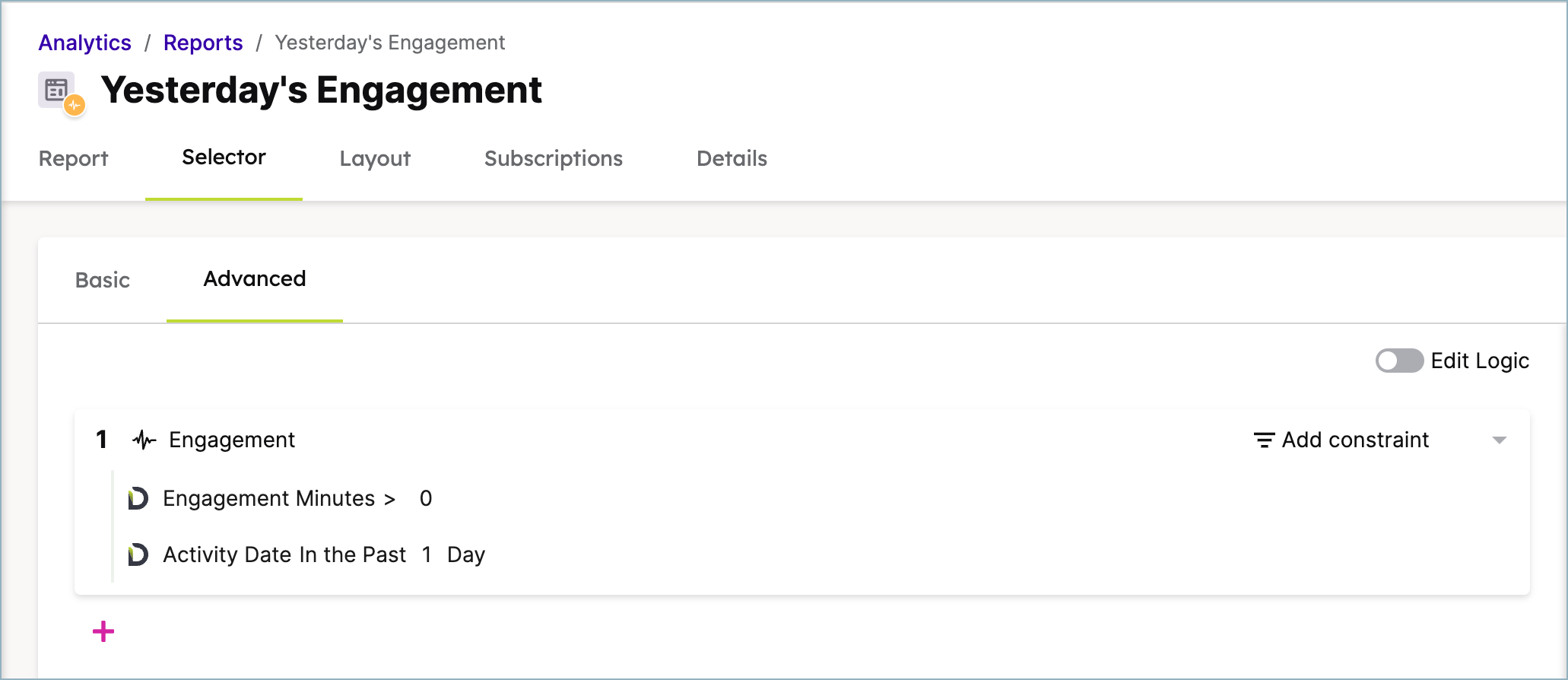Click the pink plus to add selector
The height and width of the screenshot is (680, 1568).
(103, 631)
